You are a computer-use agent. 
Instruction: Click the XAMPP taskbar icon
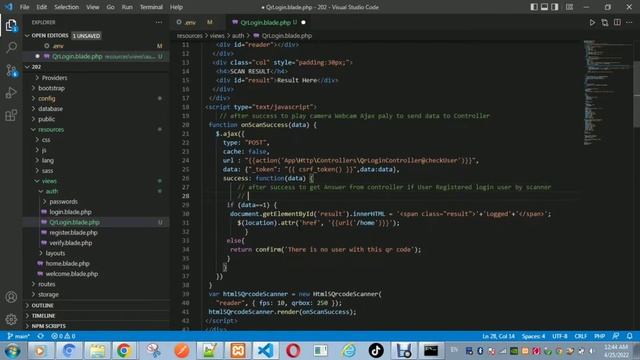tap(238, 350)
